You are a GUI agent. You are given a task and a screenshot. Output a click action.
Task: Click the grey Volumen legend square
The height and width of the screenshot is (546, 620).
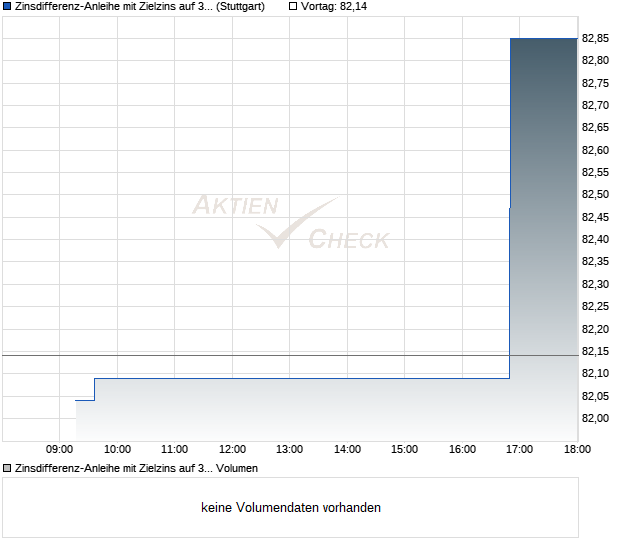pyautogui.click(x=7, y=469)
